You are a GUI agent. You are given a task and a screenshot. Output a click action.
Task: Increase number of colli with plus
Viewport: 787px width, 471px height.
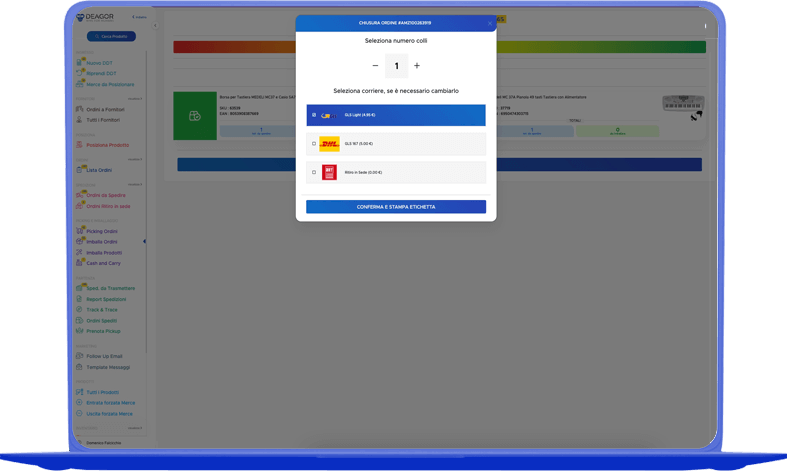tap(417, 66)
